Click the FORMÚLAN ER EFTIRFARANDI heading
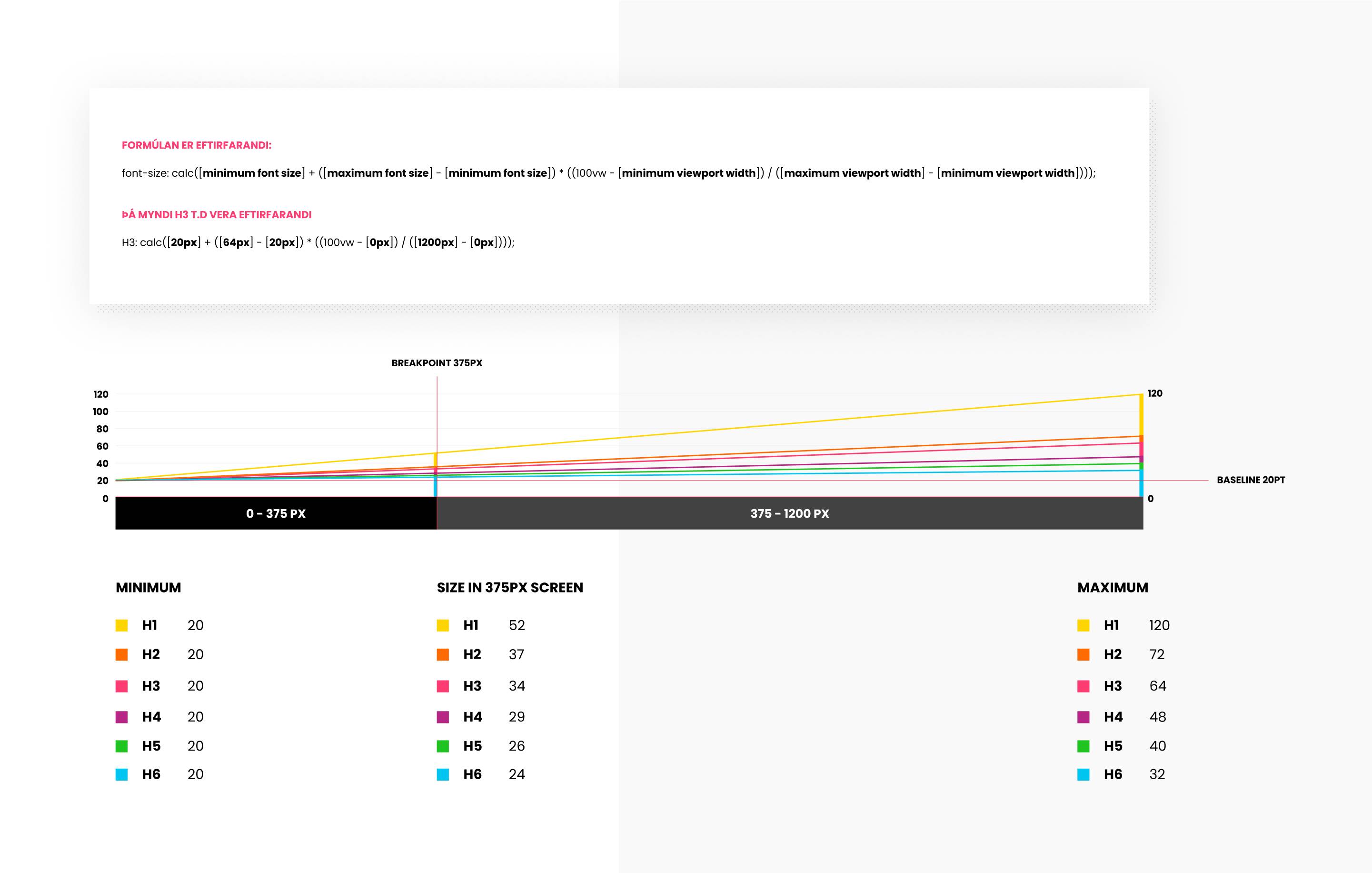The height and width of the screenshot is (873, 1372). point(197,145)
